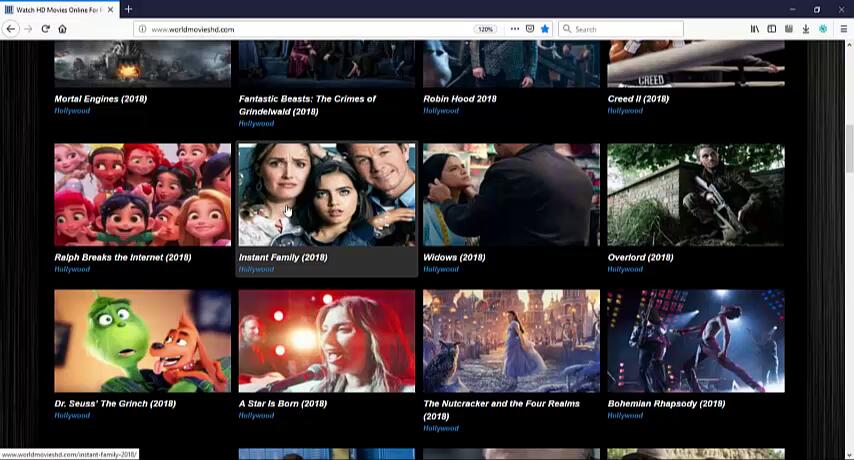The width and height of the screenshot is (854, 460).
Task: Reset the 120% zoom level badge
Action: click(485, 29)
